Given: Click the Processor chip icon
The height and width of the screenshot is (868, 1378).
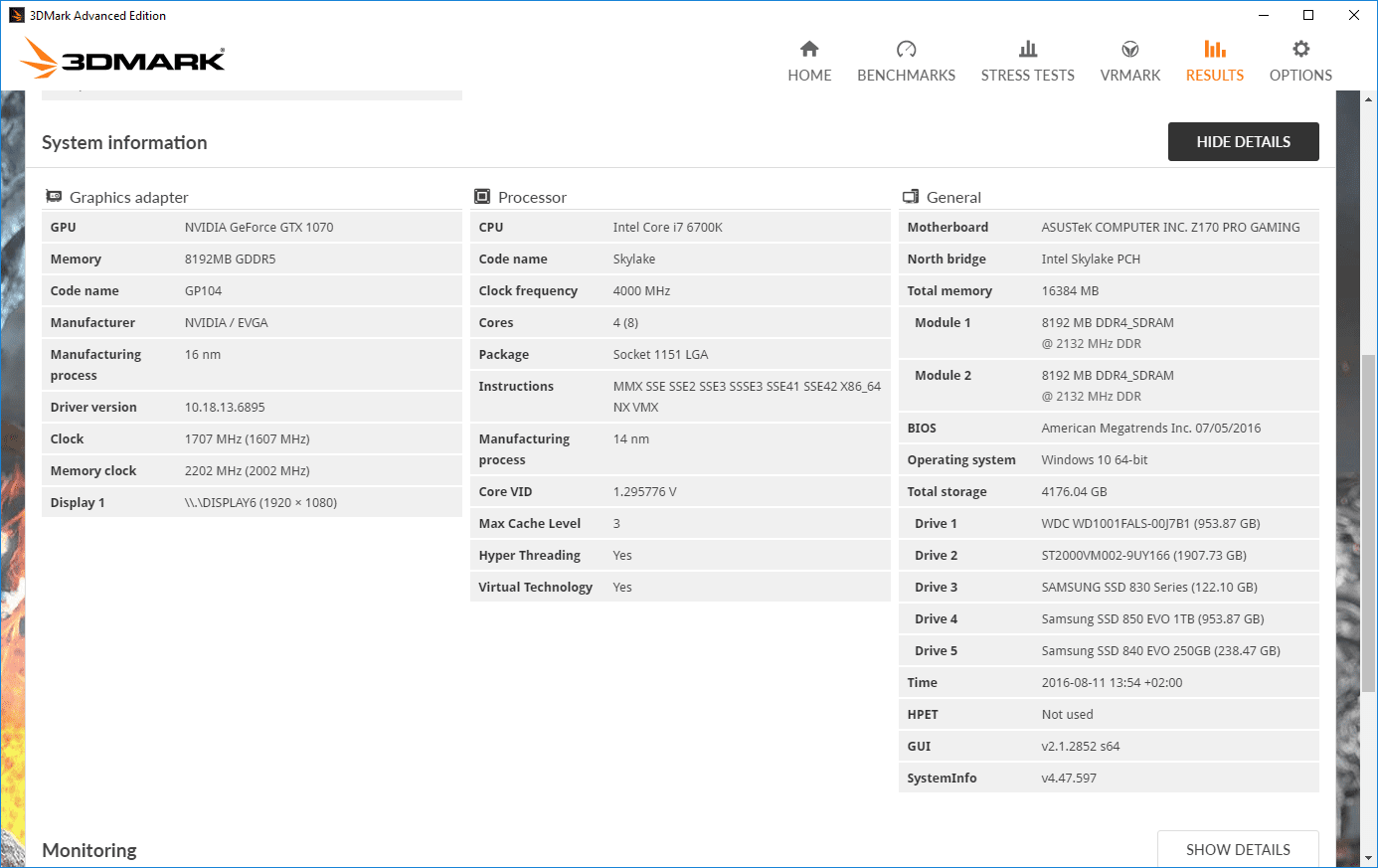Looking at the screenshot, I should point(482,197).
